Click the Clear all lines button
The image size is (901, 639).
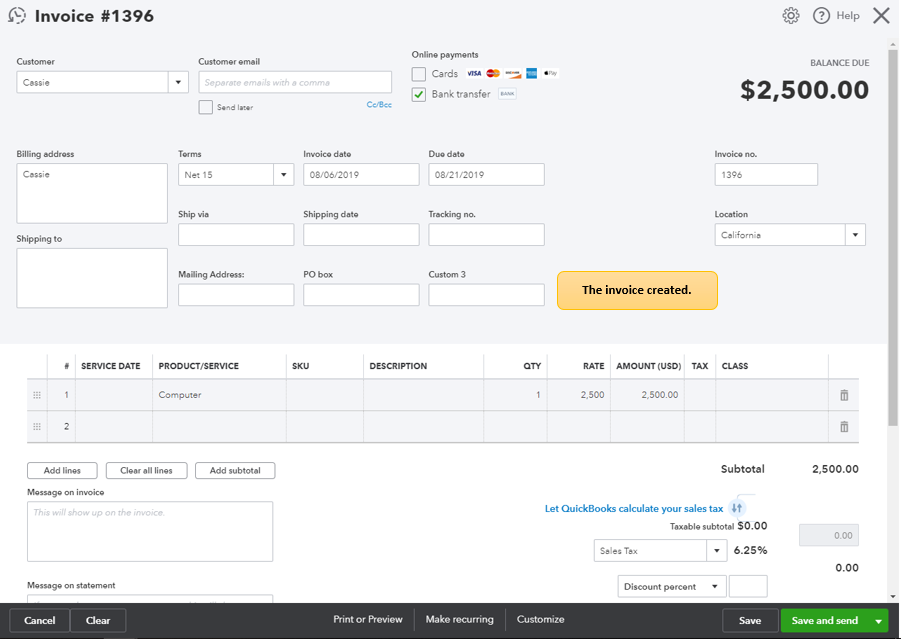[146, 470]
